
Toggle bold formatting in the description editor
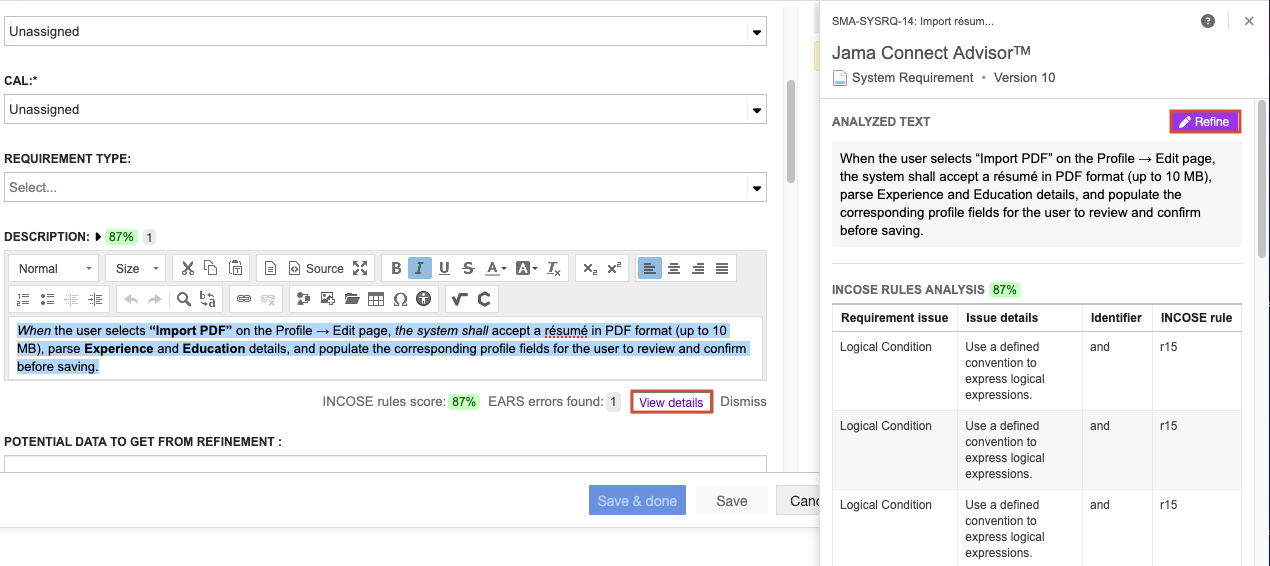396,268
